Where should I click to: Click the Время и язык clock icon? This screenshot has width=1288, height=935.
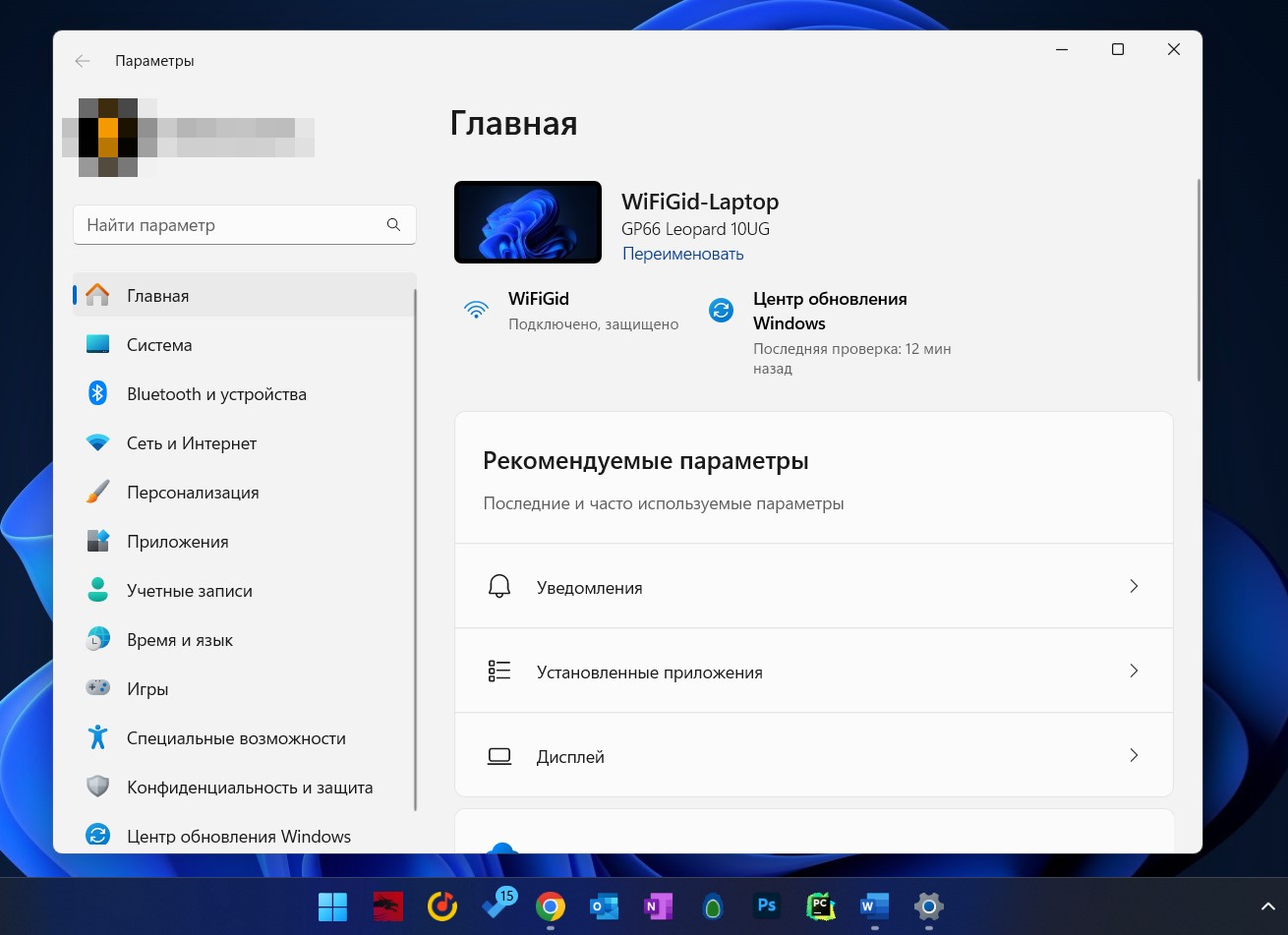97,639
